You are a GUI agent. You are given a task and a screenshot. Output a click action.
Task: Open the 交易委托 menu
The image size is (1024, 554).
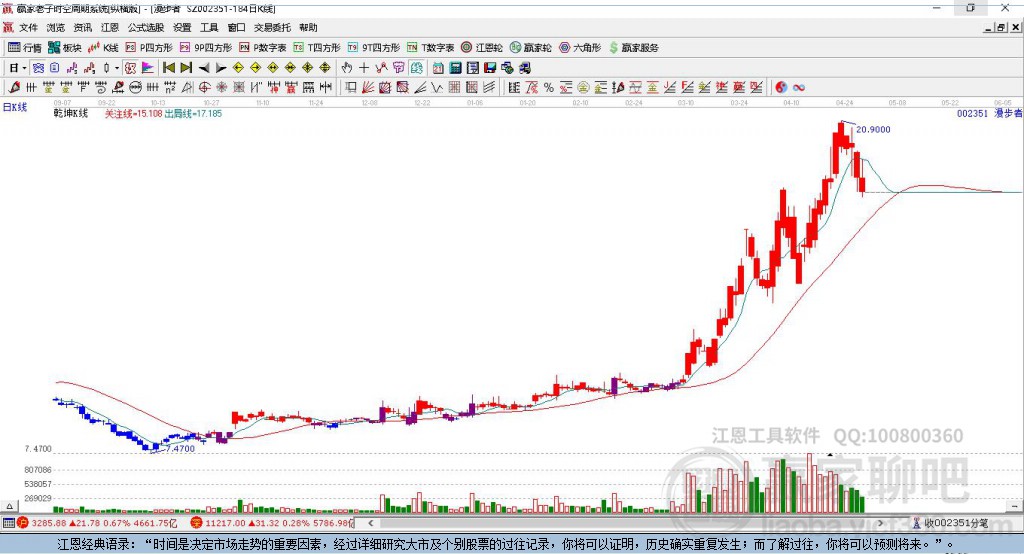point(272,27)
